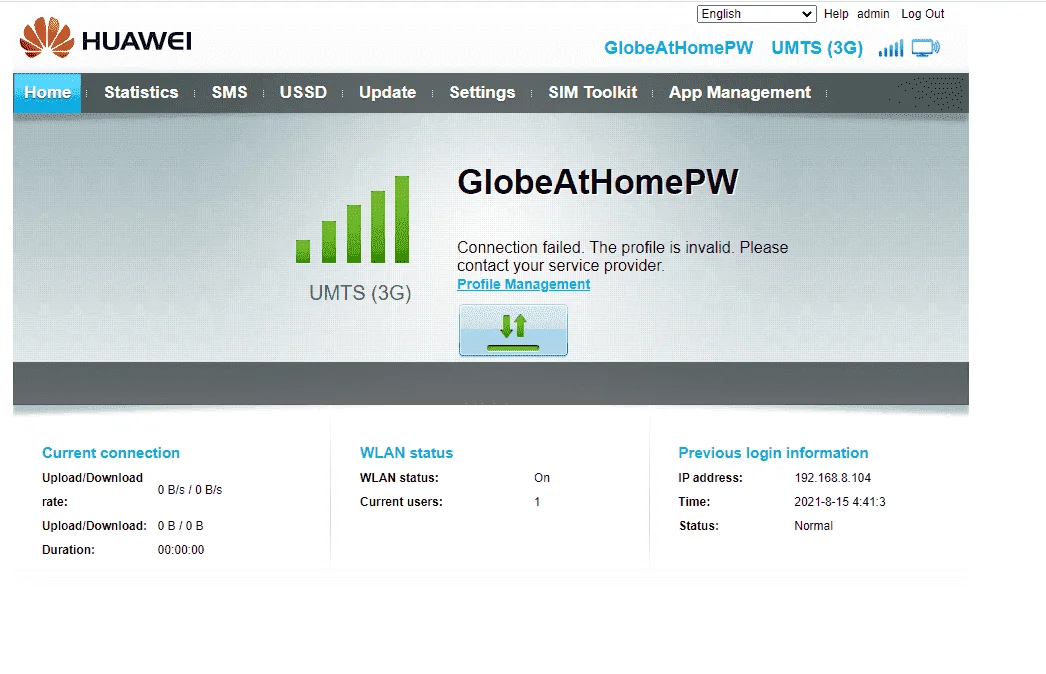Image resolution: width=1046 pixels, height=674 pixels.
Task: Open SIM Toolkit page
Action: [x=593, y=93]
